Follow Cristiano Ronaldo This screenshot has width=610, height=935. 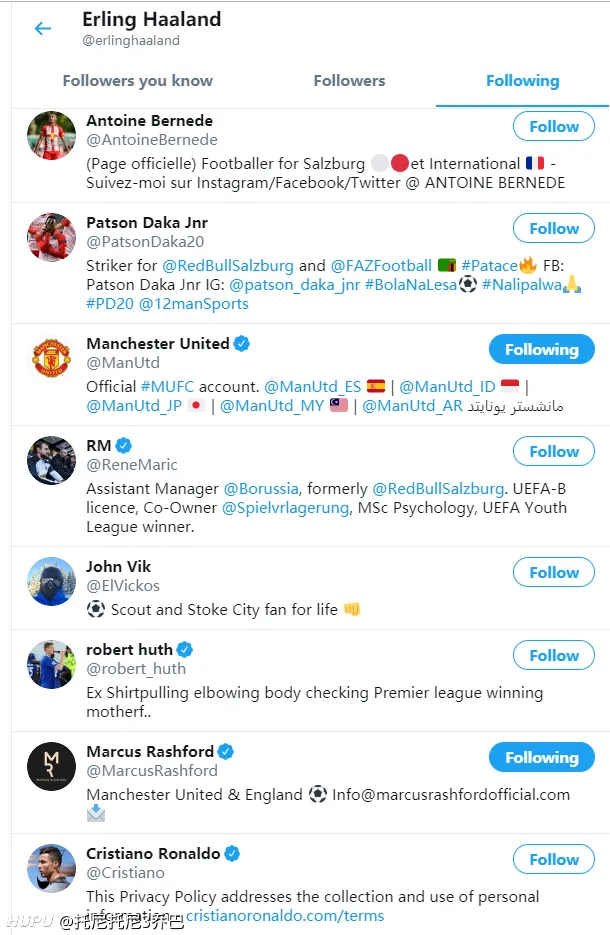[553, 859]
